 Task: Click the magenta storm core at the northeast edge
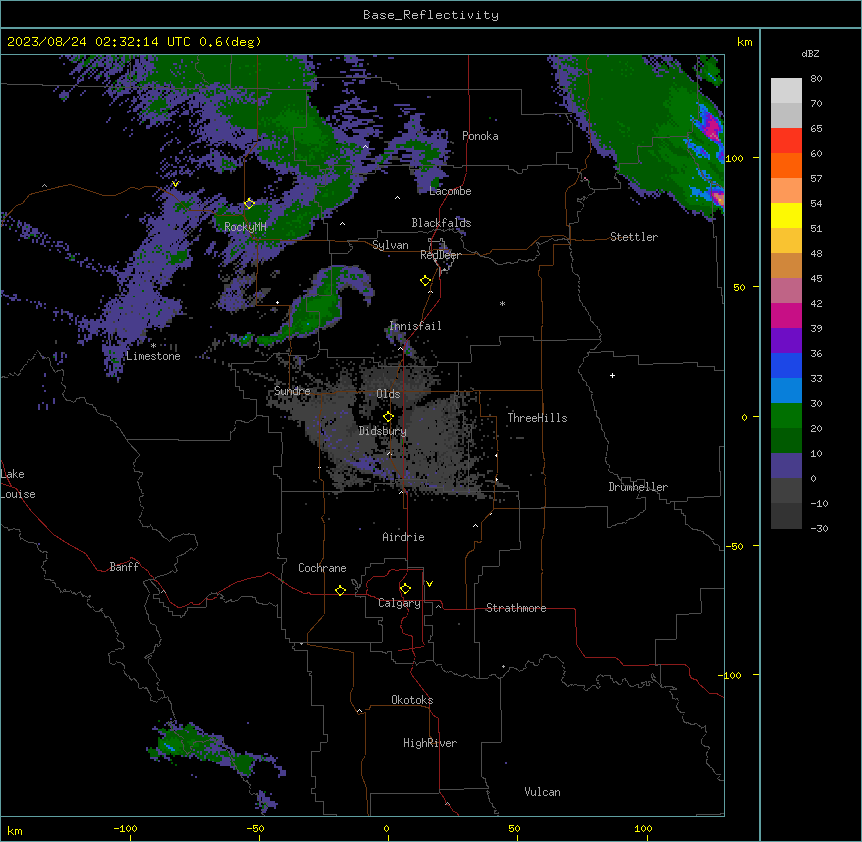coord(712,128)
